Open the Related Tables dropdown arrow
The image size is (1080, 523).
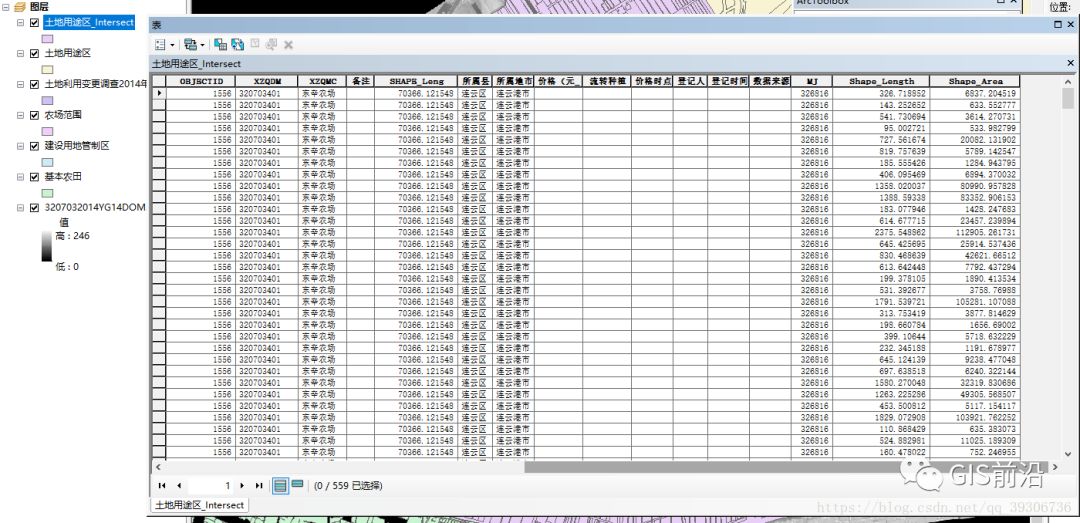[x=202, y=45]
